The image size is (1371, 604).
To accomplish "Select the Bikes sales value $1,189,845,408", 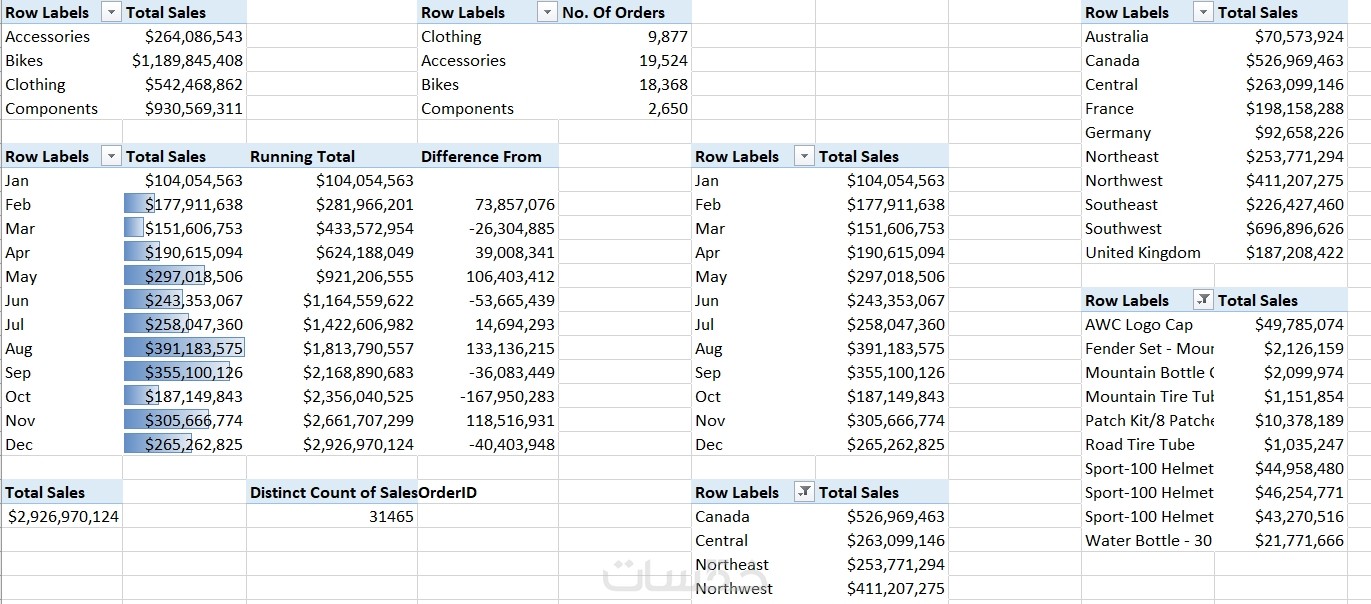I will [187, 60].
